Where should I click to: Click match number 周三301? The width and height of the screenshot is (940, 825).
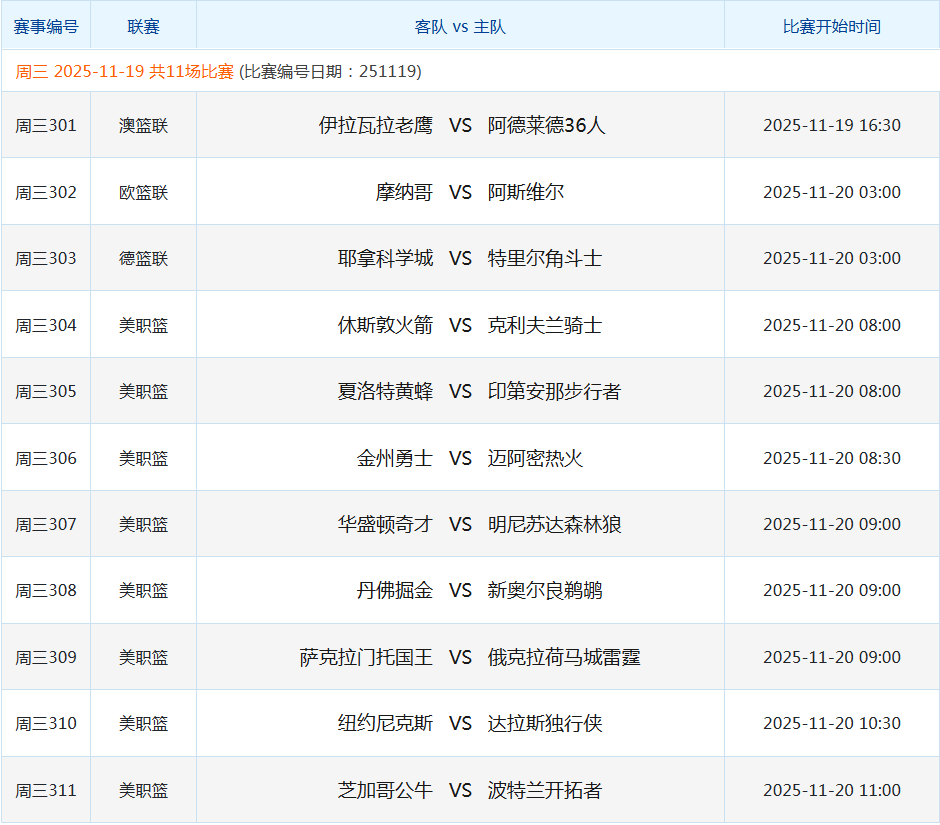(x=45, y=125)
